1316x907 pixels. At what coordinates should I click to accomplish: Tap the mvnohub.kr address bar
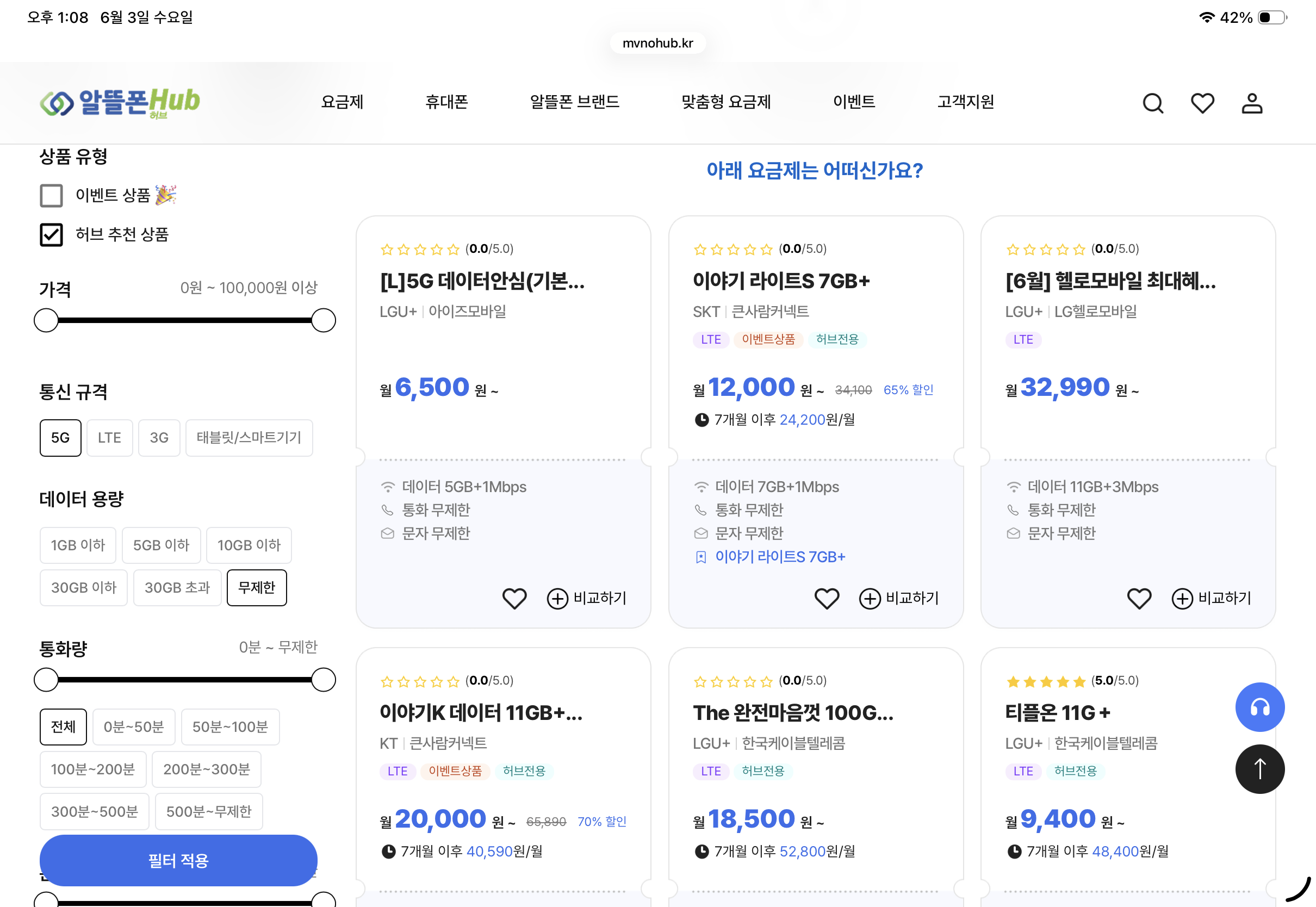point(658,43)
